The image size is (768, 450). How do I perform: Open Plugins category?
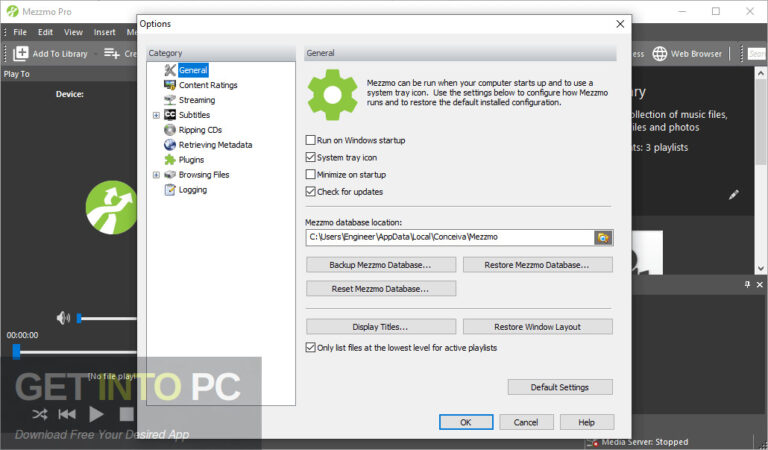pos(191,160)
